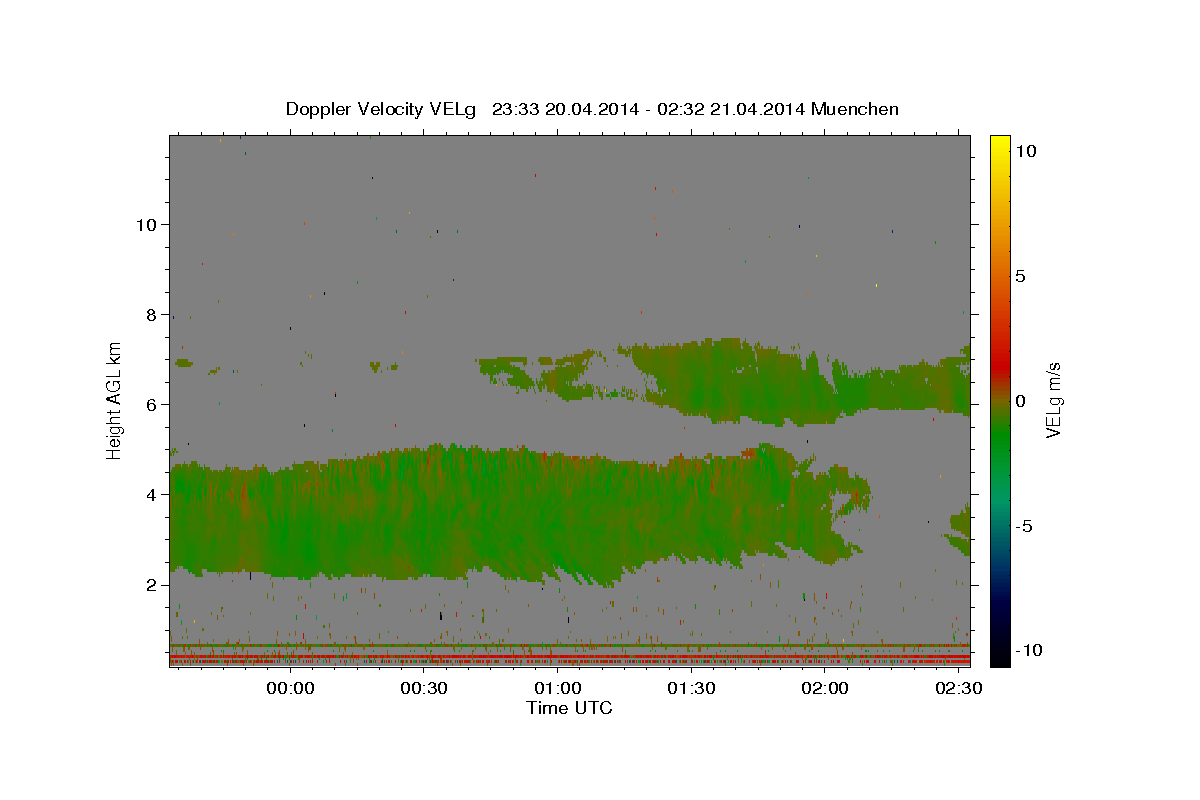Screen dimensions: 1200x800
Task: Click the colorbar value -5
Action: 1023,526
